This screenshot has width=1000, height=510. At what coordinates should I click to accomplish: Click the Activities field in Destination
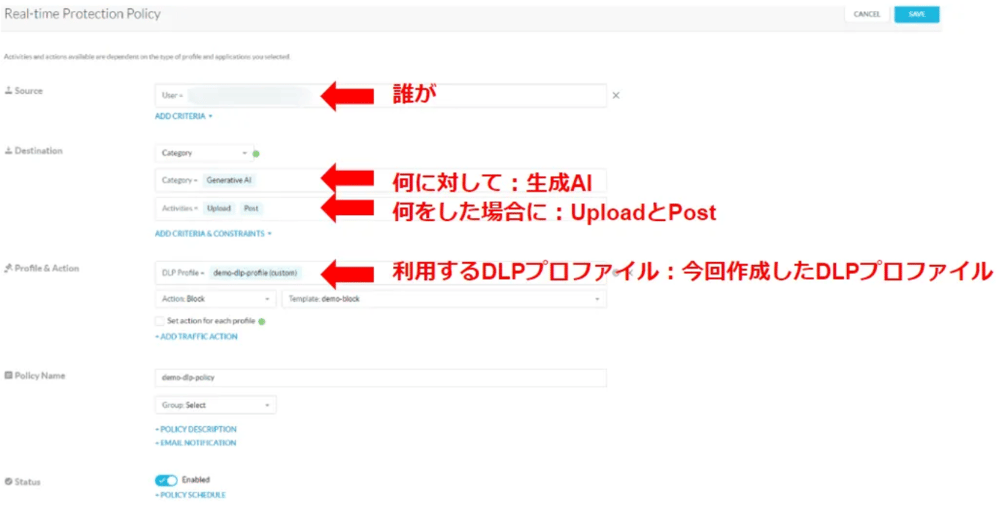pos(381,208)
